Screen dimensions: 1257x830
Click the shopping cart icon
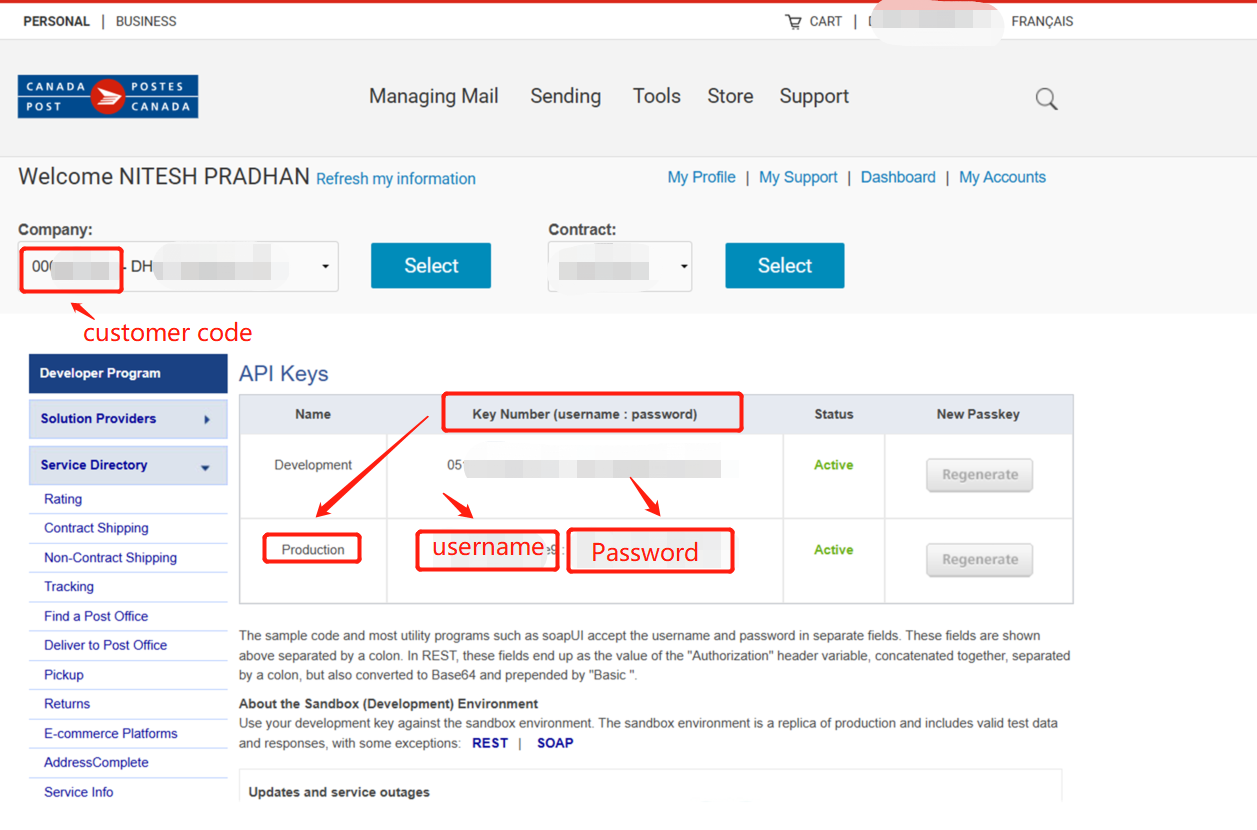coord(793,22)
